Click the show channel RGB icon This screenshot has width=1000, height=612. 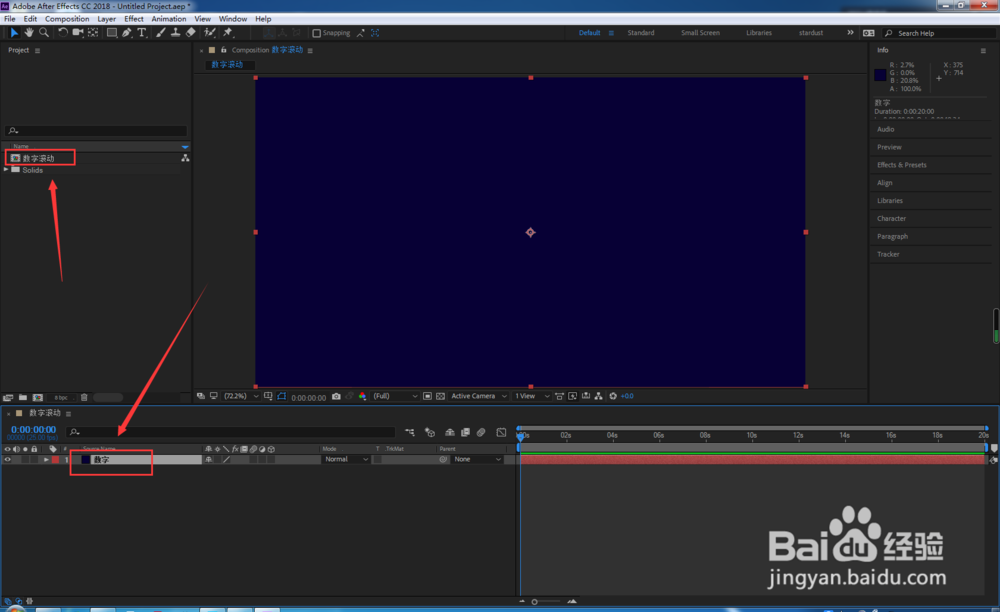click(362, 397)
